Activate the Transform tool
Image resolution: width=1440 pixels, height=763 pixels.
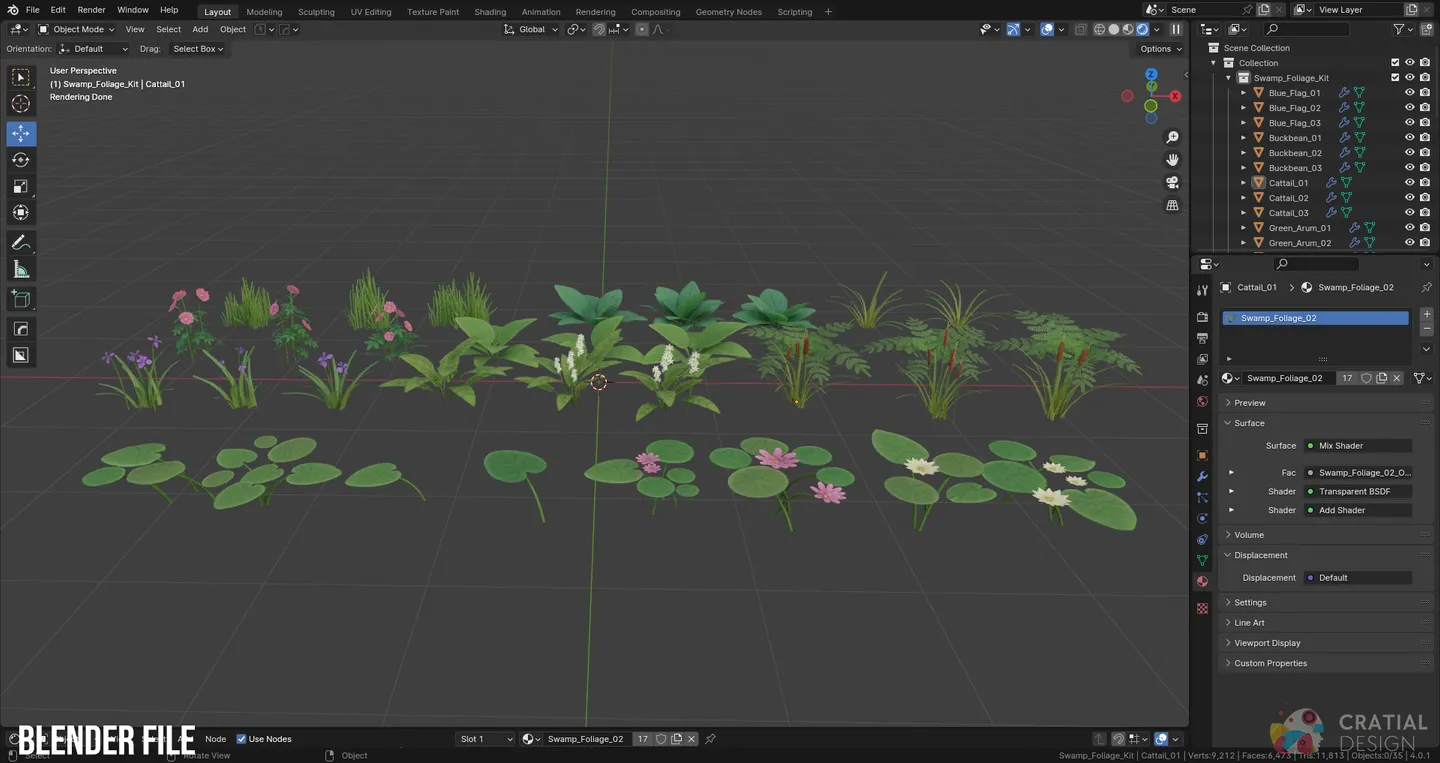(x=21, y=212)
